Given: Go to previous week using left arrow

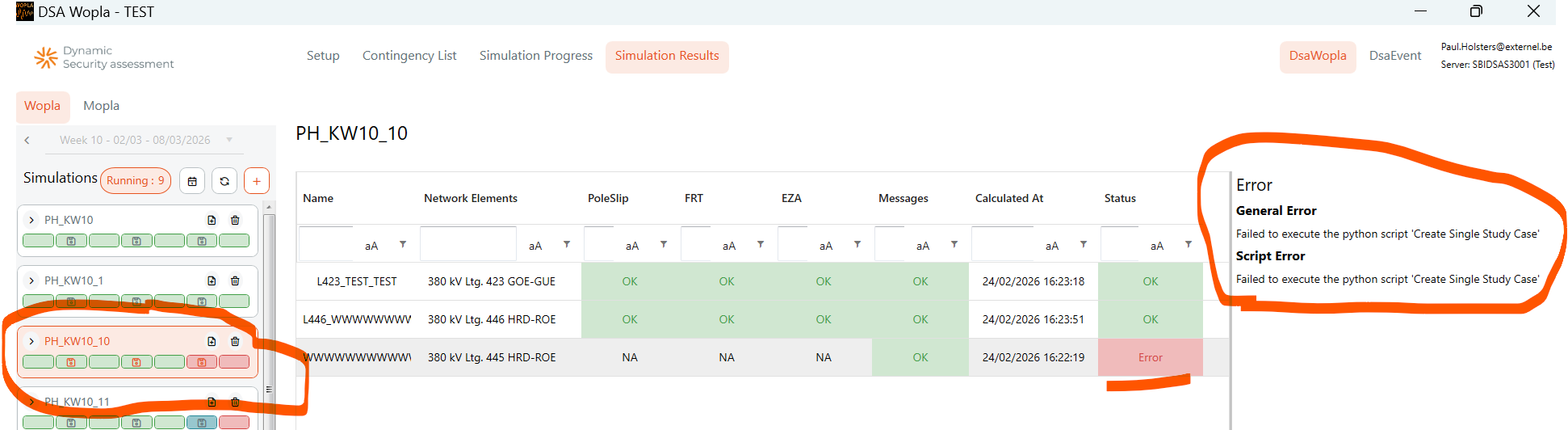Looking at the screenshot, I should tap(27, 140).
